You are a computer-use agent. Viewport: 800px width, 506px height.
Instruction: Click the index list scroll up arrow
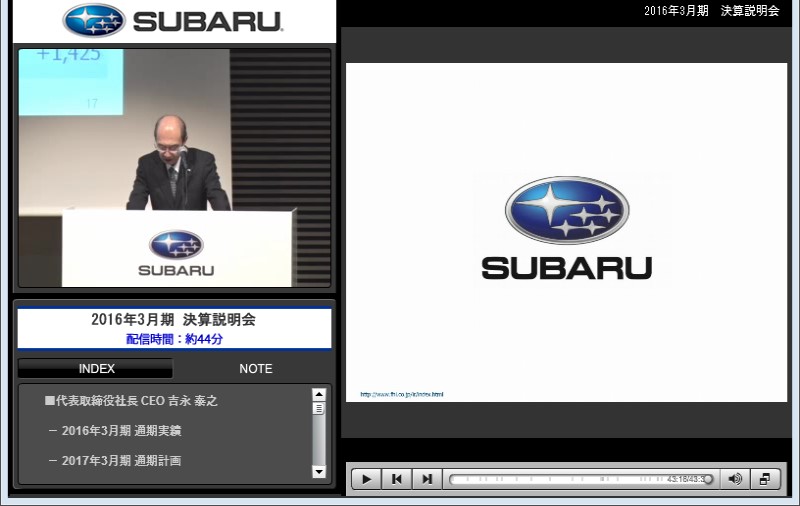point(319,394)
